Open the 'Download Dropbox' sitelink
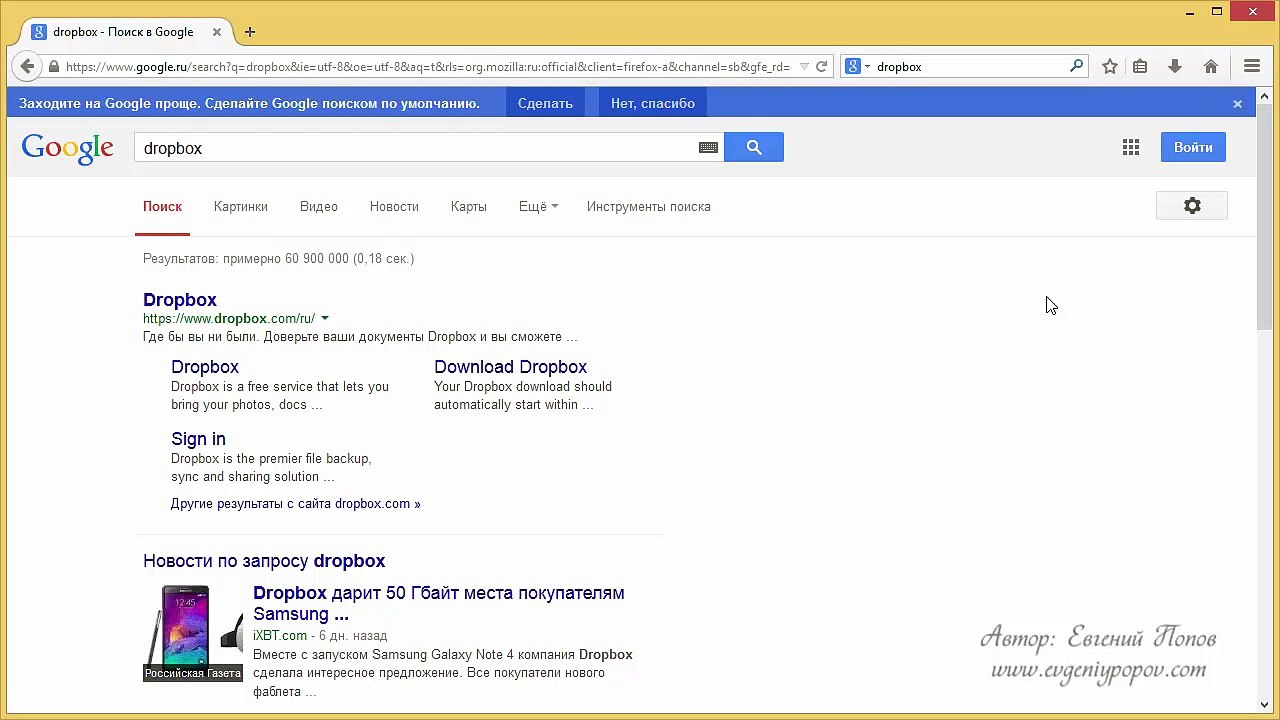The height and width of the screenshot is (720, 1280). pos(510,367)
